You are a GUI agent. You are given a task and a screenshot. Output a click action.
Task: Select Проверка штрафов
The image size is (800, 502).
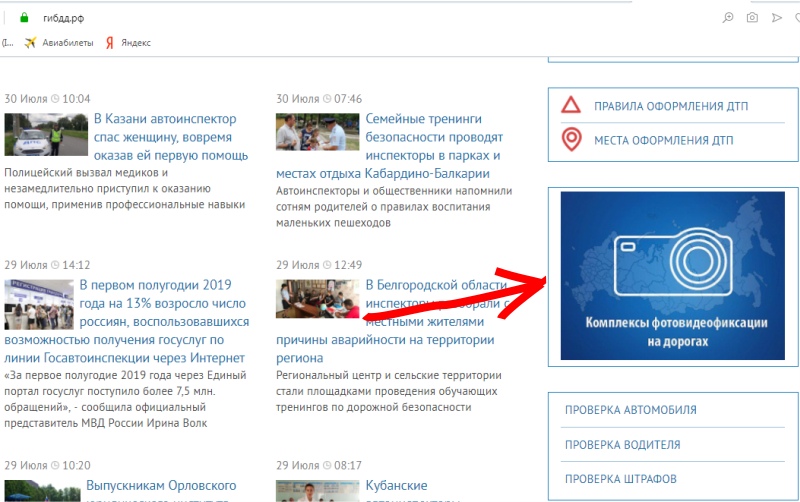pos(620,479)
